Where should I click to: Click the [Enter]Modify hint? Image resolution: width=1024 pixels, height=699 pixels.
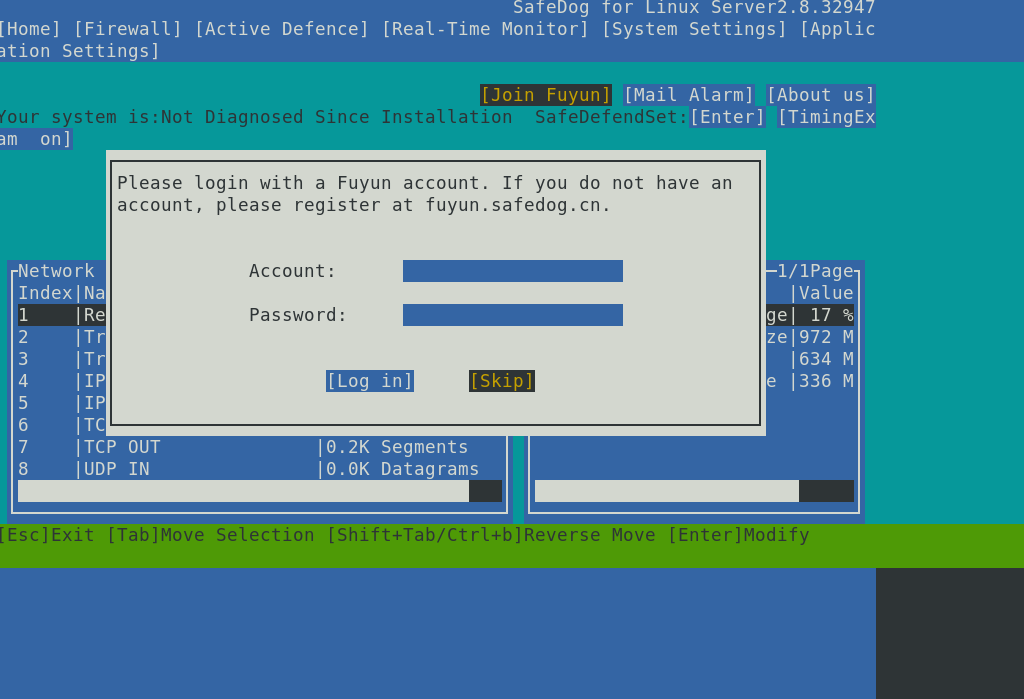(738, 535)
